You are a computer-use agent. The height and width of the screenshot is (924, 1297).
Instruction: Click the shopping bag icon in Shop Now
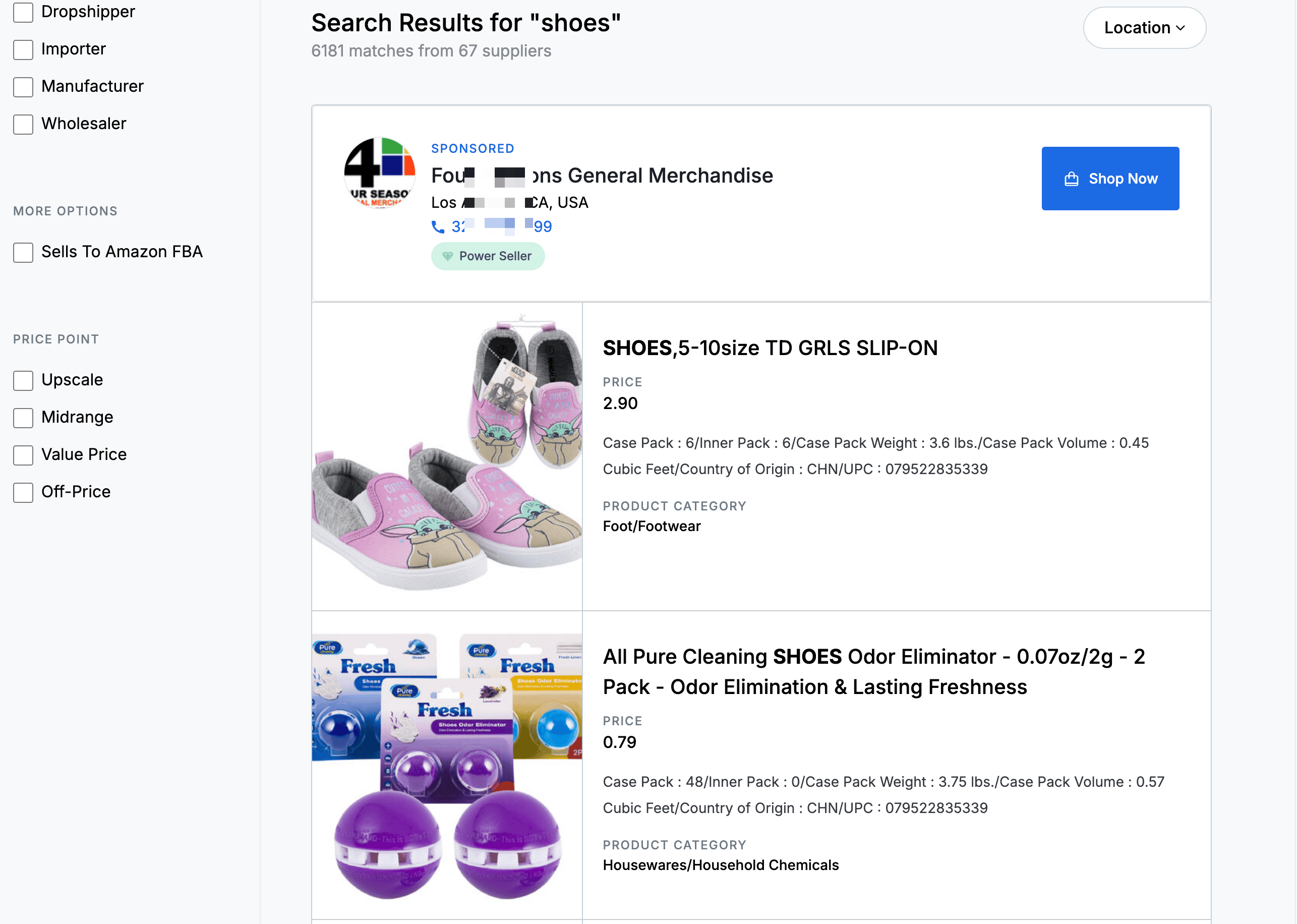point(1071,179)
